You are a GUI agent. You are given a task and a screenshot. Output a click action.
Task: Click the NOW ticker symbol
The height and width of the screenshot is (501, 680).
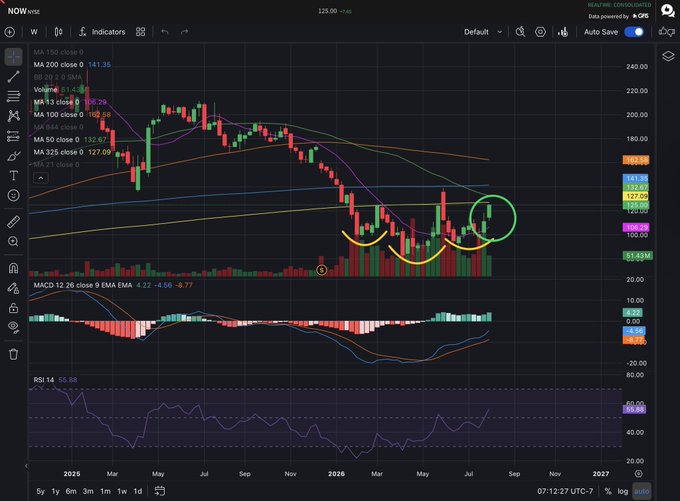[17, 11]
